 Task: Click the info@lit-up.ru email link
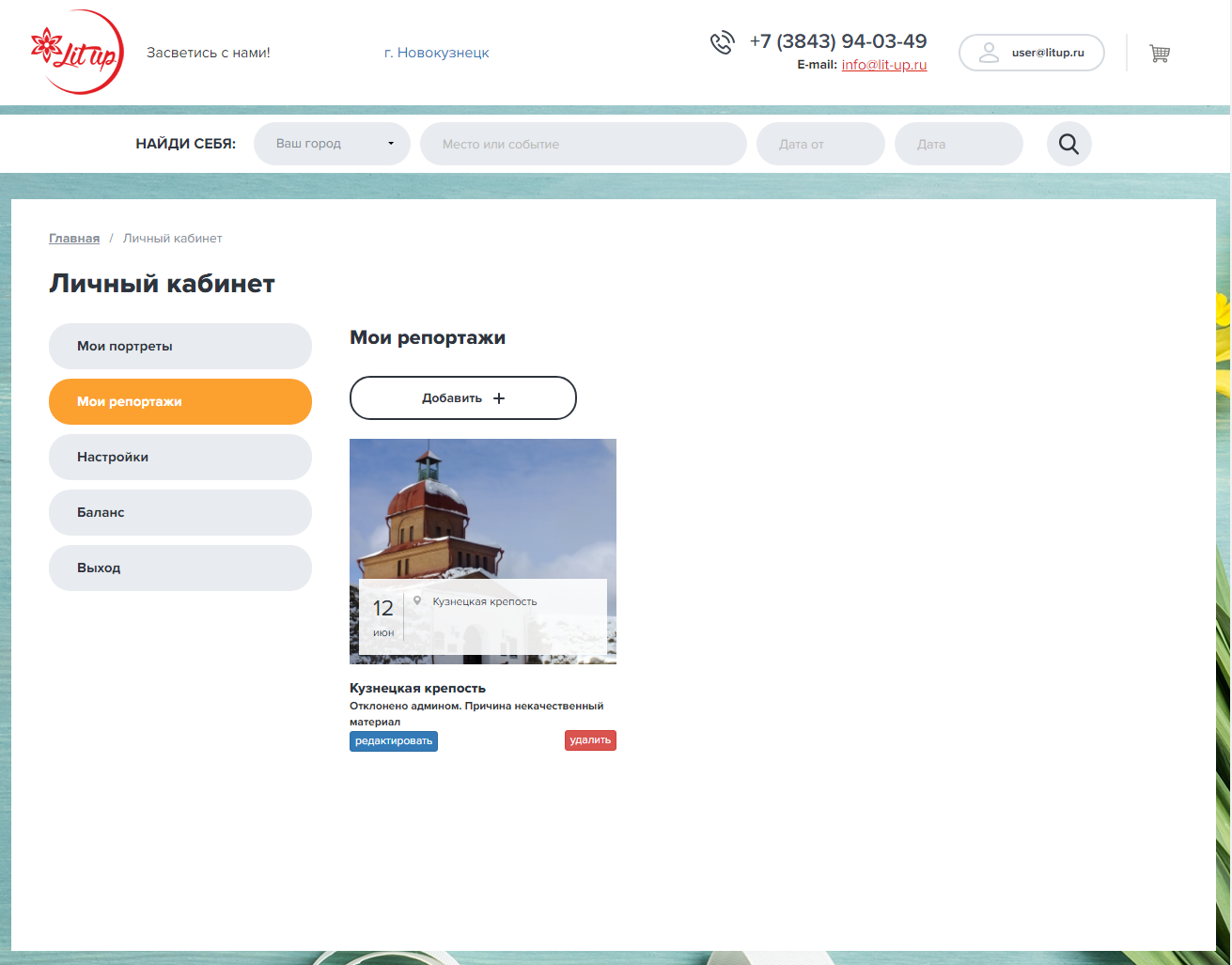pyautogui.click(x=884, y=65)
